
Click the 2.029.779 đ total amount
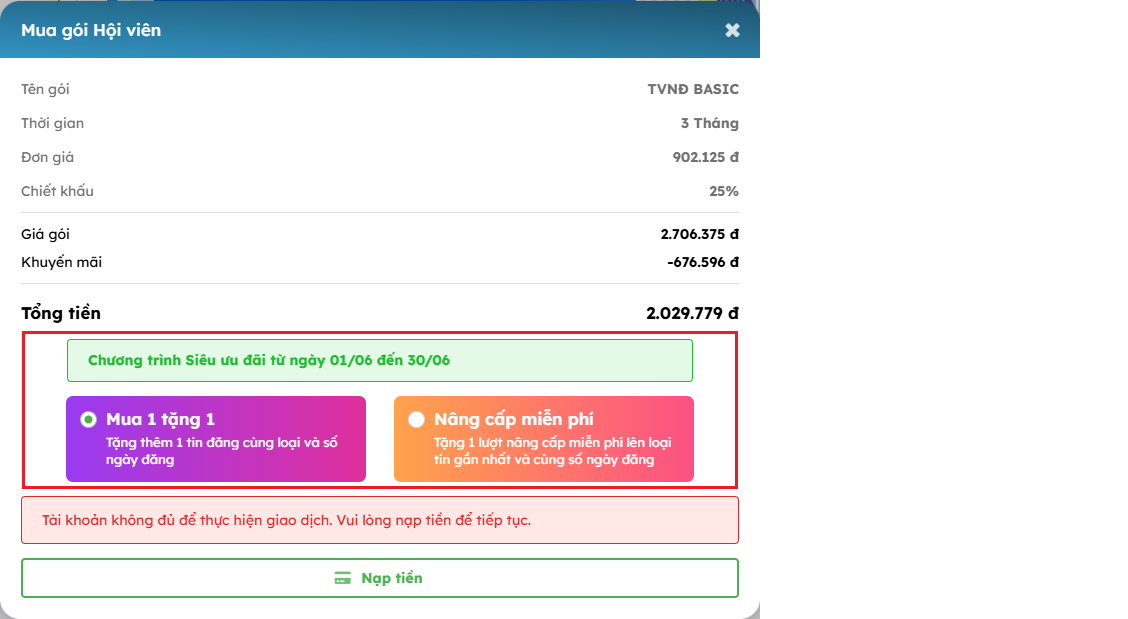[x=692, y=313]
